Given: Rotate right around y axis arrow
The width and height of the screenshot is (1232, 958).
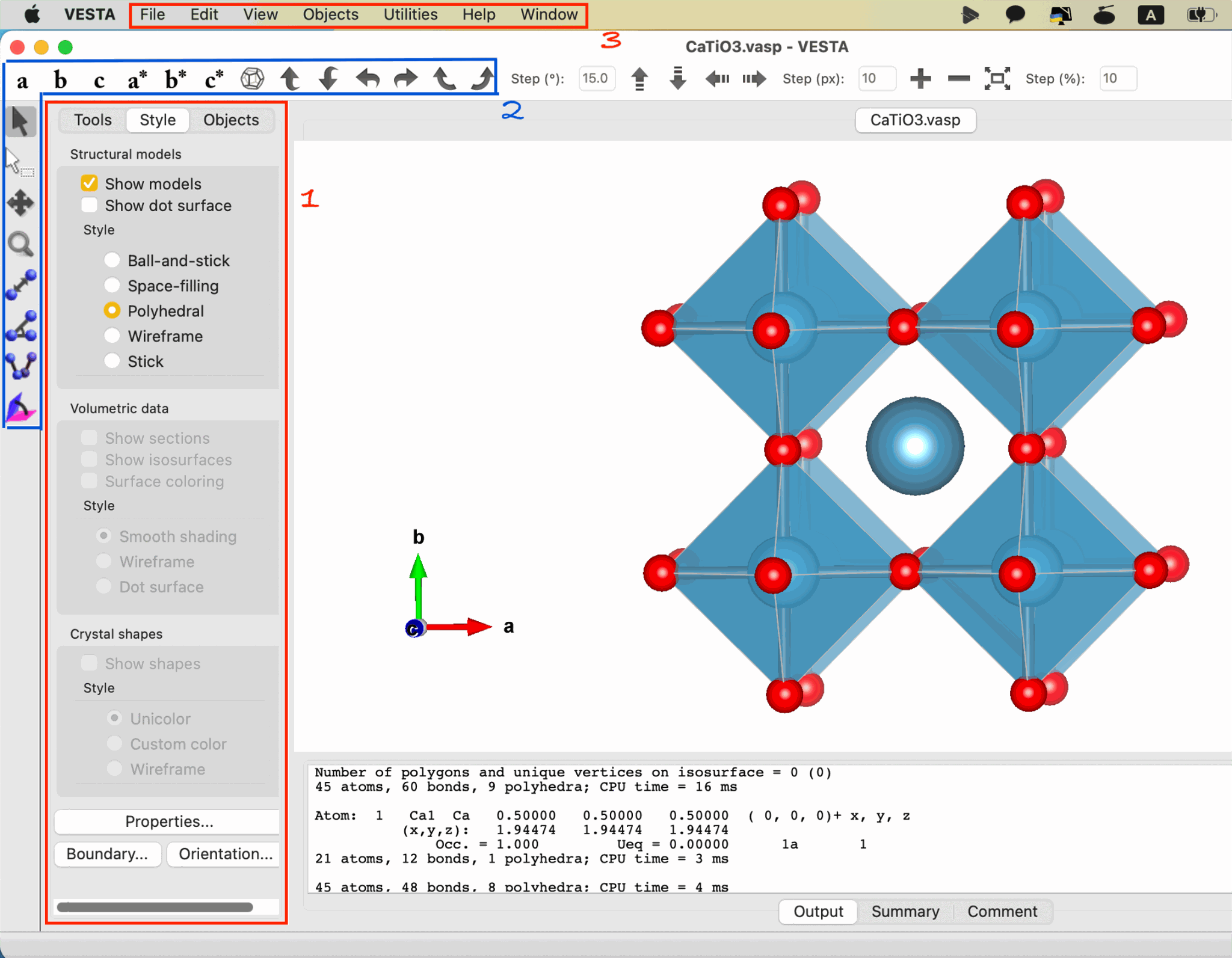Looking at the screenshot, I should (405, 79).
